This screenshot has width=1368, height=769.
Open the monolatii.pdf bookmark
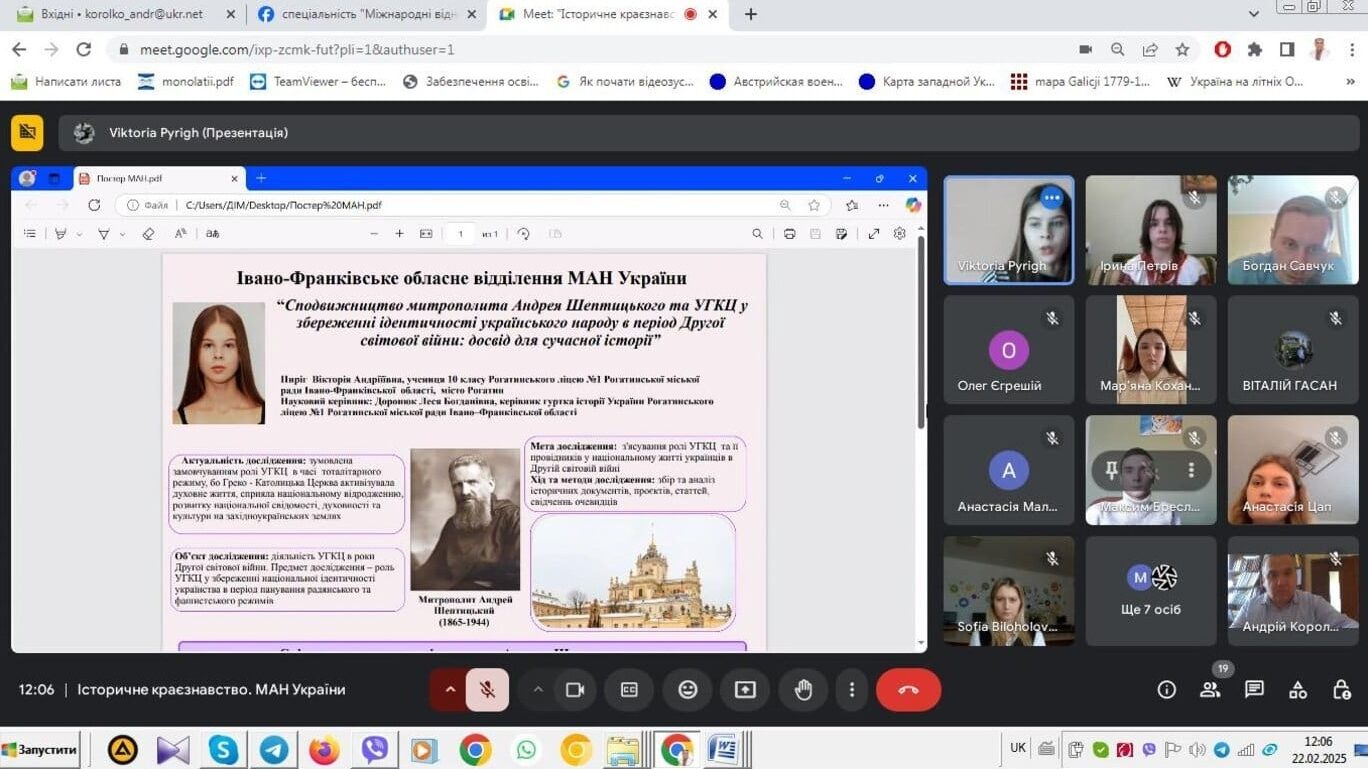click(186, 82)
